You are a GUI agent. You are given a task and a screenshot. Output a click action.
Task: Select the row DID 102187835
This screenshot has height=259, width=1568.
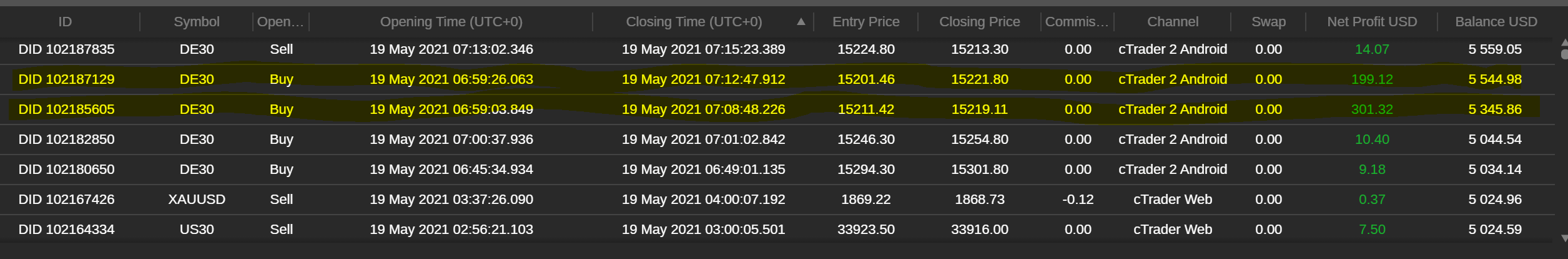(x=776, y=49)
